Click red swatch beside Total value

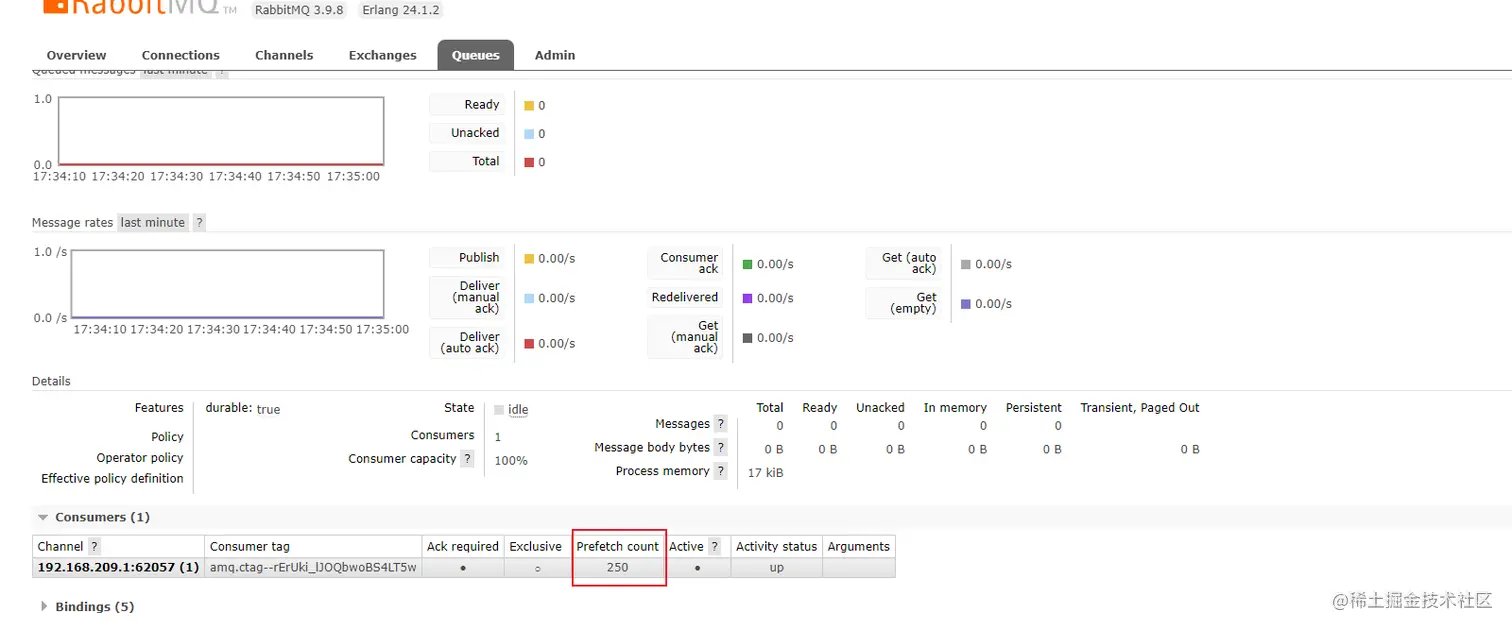[x=529, y=162]
